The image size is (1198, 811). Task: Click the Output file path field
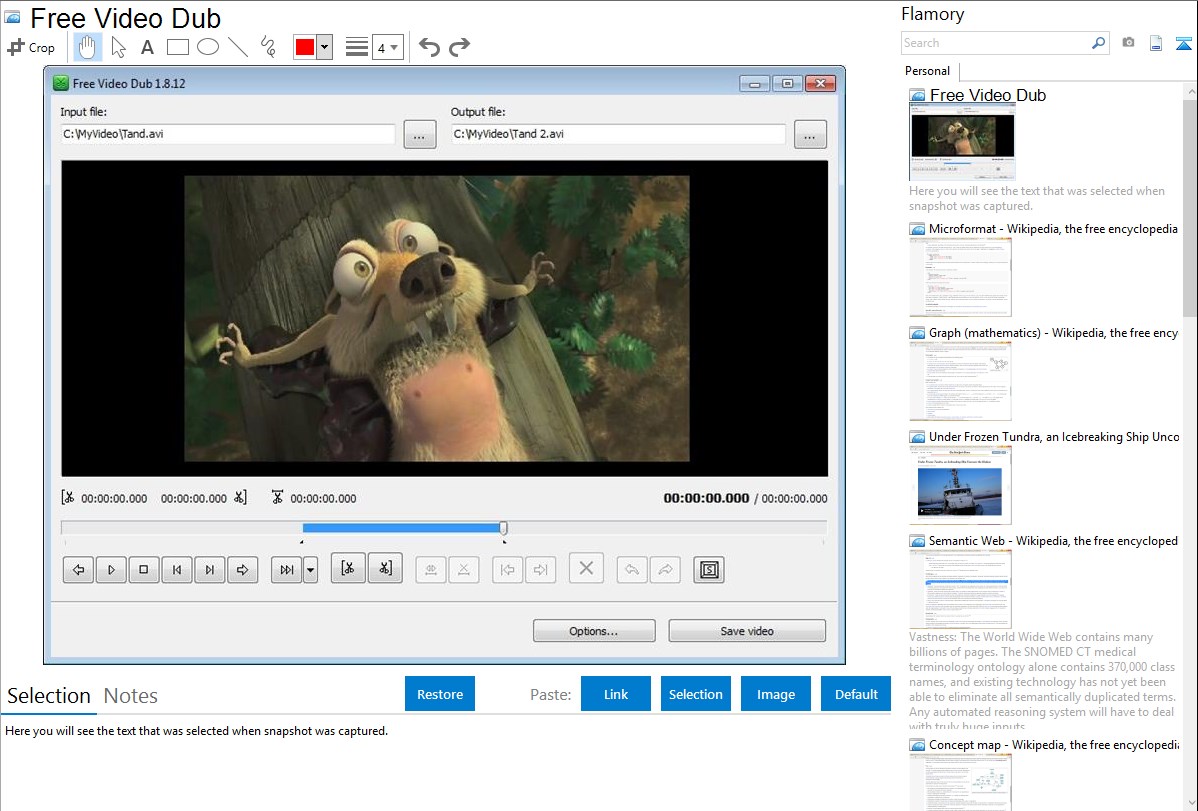coord(618,134)
